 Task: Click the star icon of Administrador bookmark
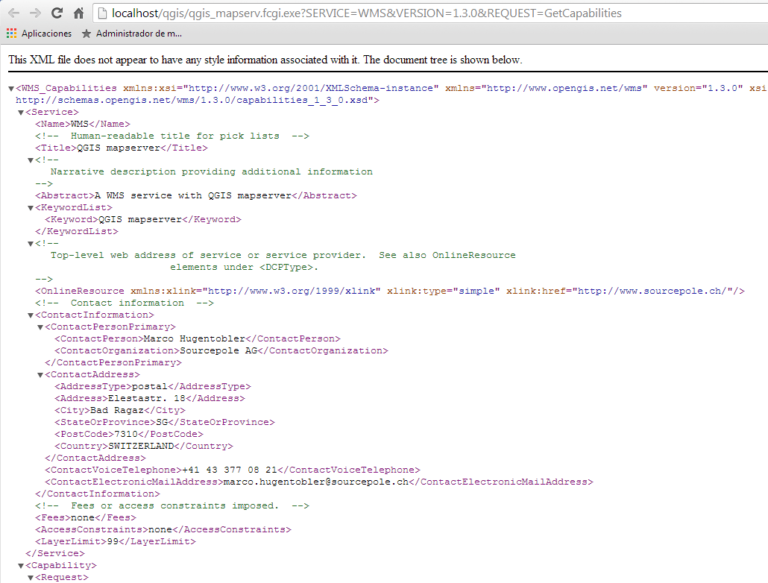coord(86,34)
